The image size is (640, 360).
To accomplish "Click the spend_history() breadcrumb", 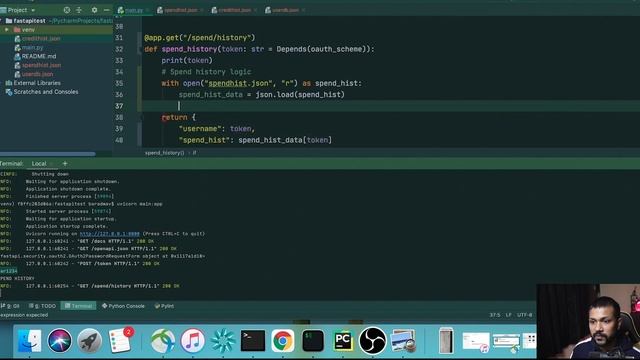I will coord(164,153).
